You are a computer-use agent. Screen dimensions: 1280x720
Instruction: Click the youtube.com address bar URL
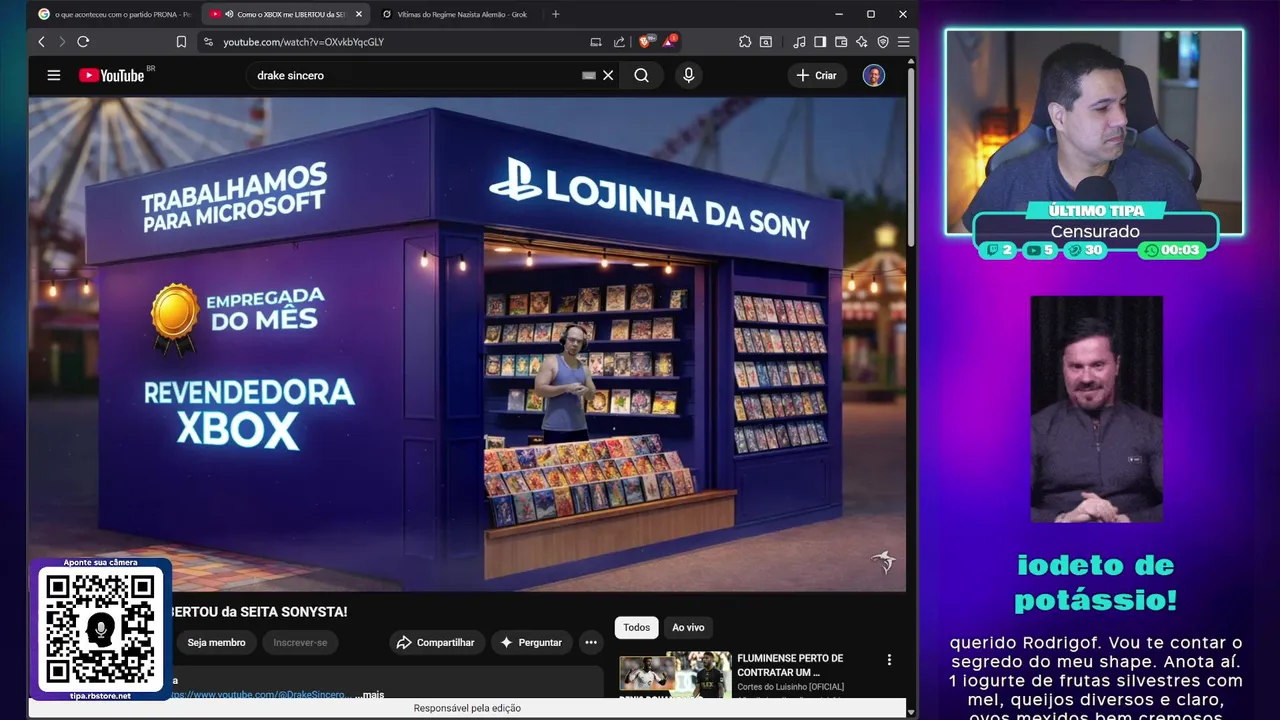pos(303,42)
